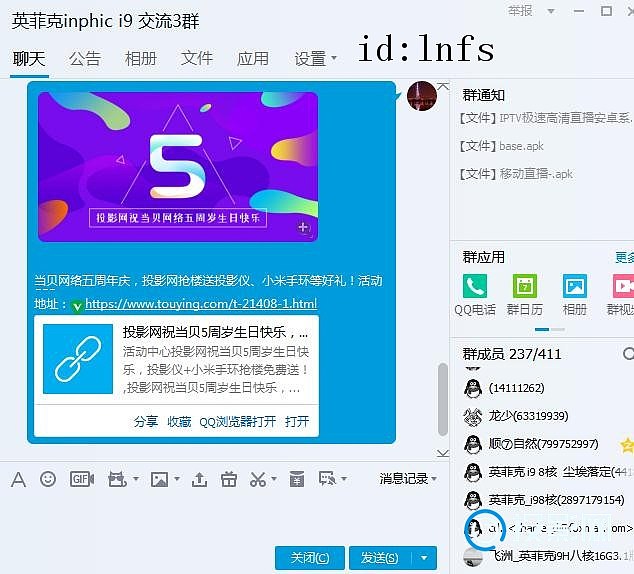The image size is (634, 574).
Task: Click avatar of 顺⑦自然 member
Action: click(x=473, y=444)
